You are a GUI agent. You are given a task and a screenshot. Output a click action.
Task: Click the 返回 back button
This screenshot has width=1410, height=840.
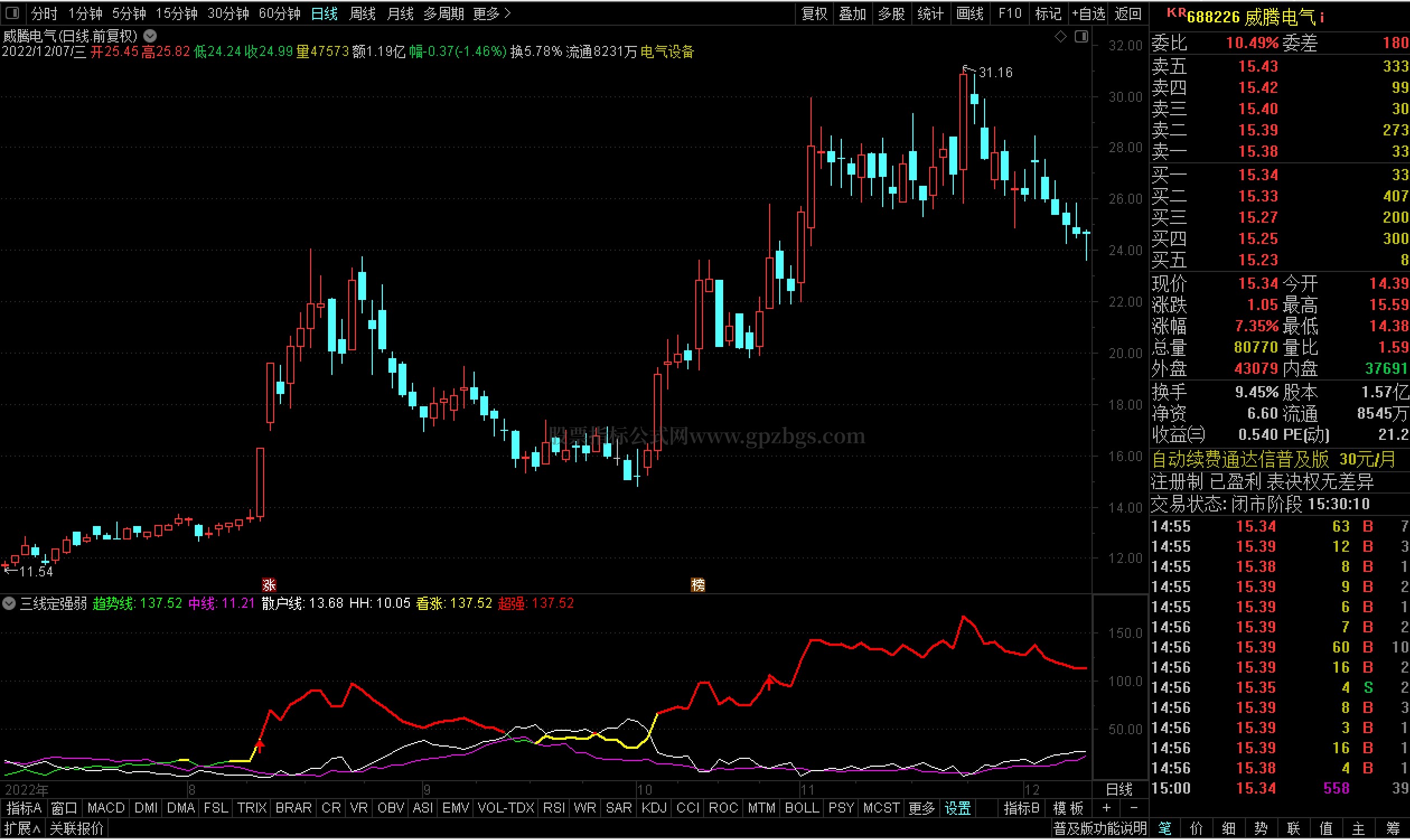point(1127,13)
